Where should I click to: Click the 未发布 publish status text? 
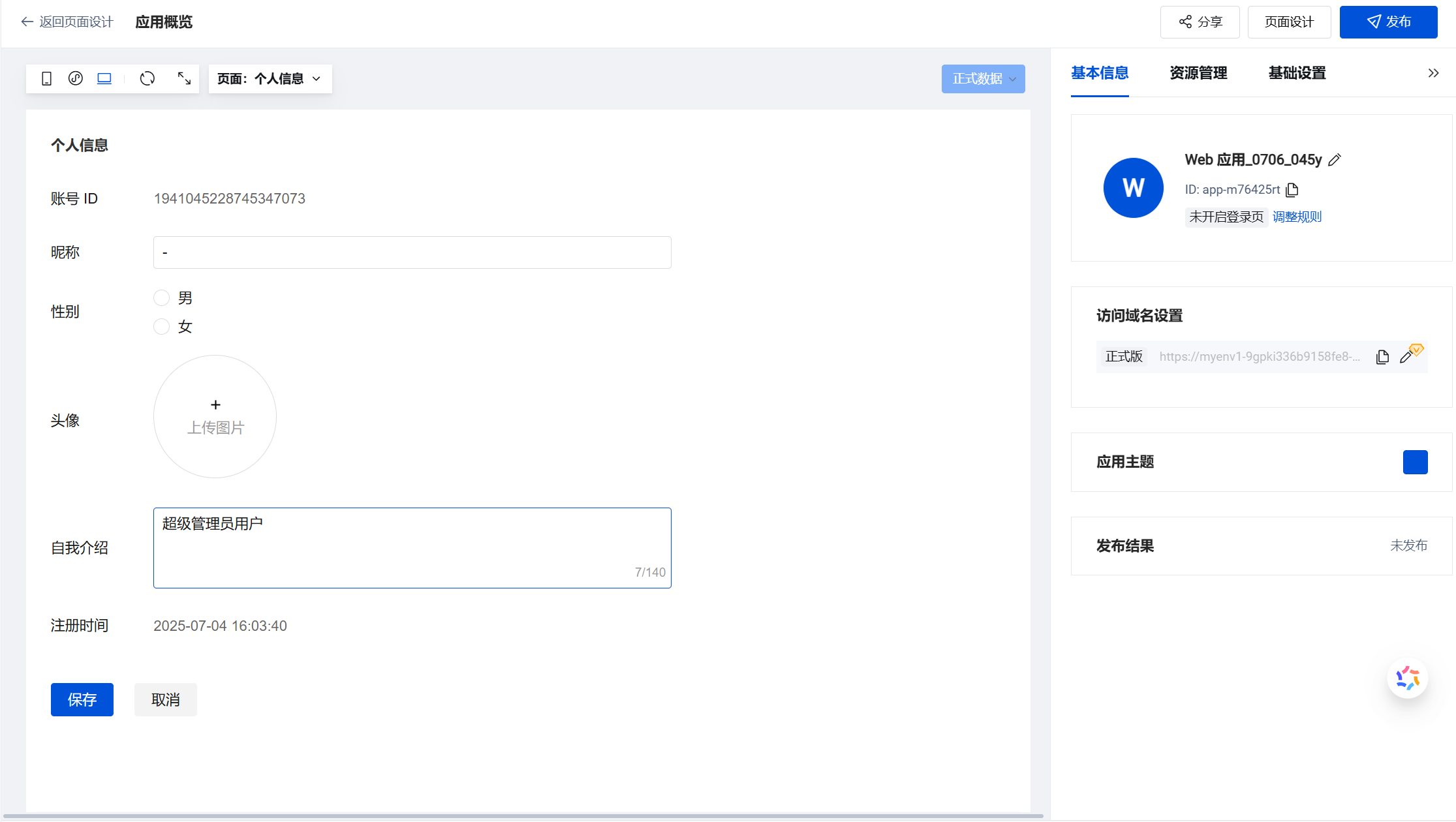(1408, 545)
